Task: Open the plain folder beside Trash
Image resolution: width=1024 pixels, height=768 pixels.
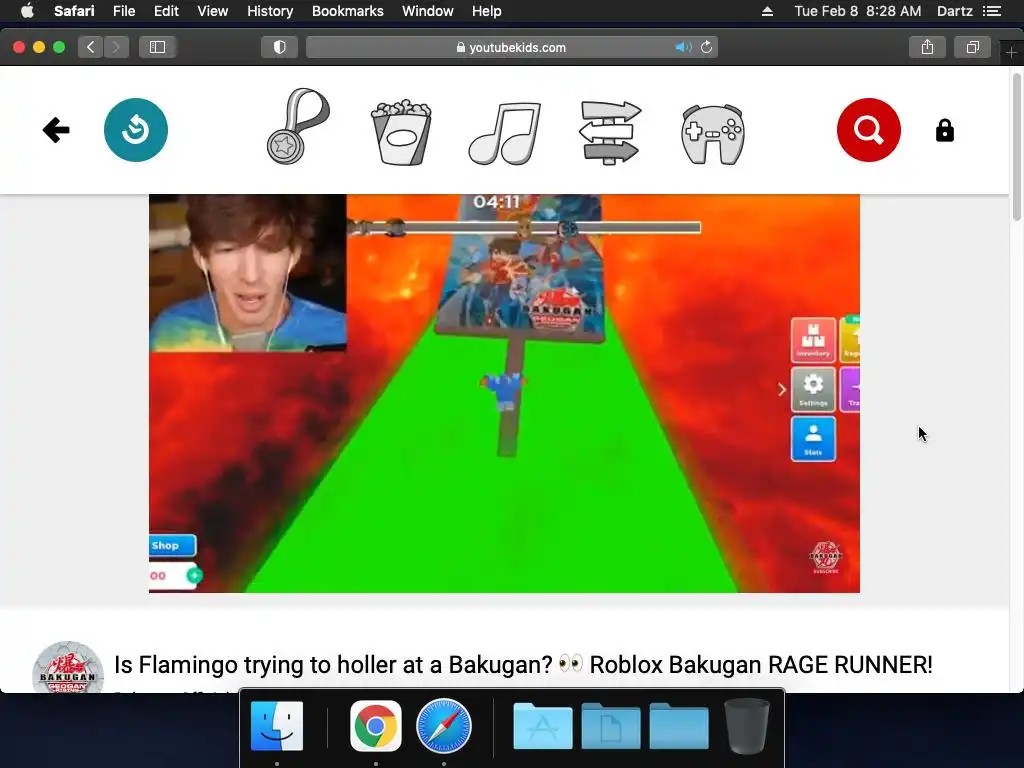Action: pos(679,726)
